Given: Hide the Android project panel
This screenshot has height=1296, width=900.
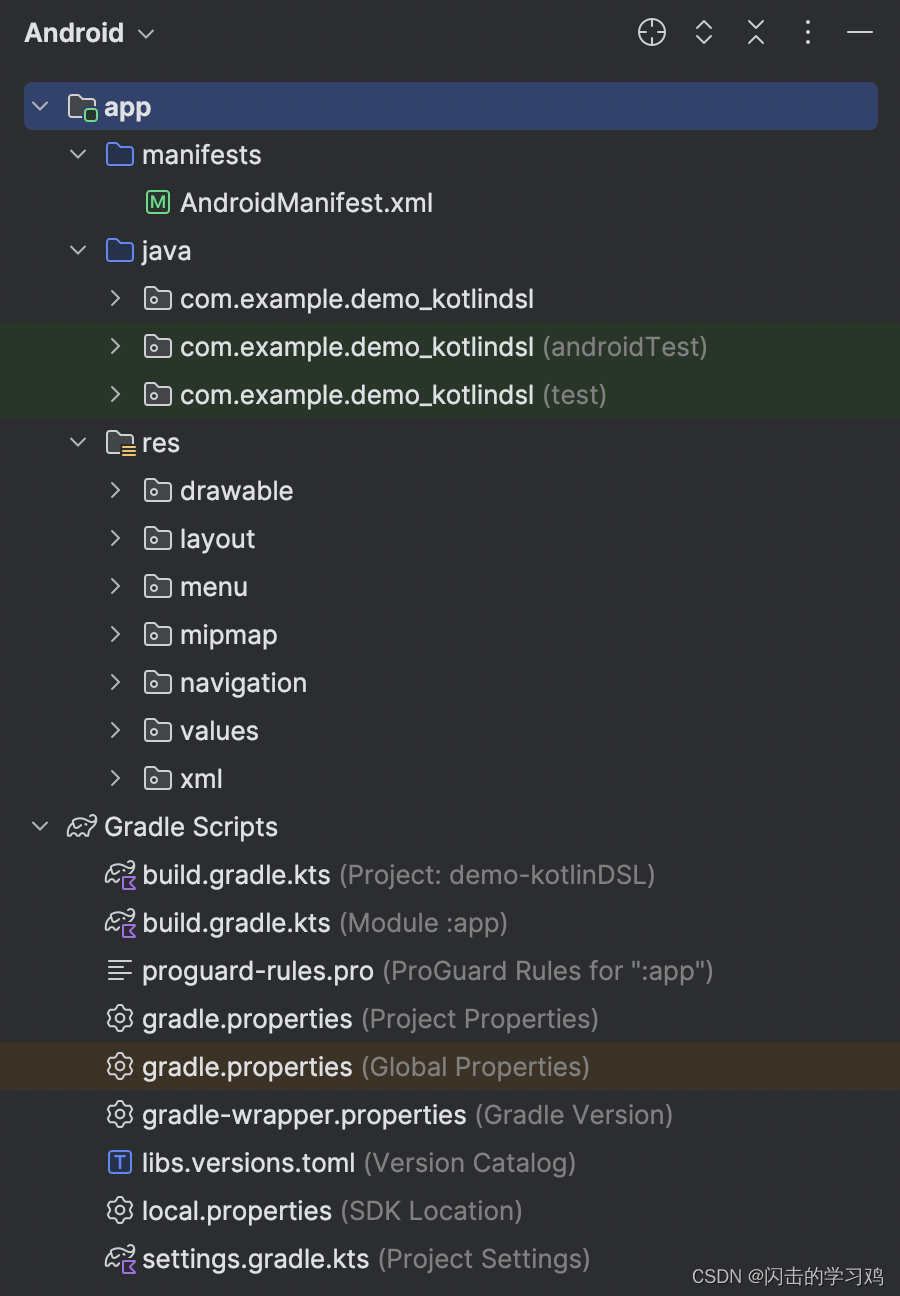Looking at the screenshot, I should [x=860, y=32].
